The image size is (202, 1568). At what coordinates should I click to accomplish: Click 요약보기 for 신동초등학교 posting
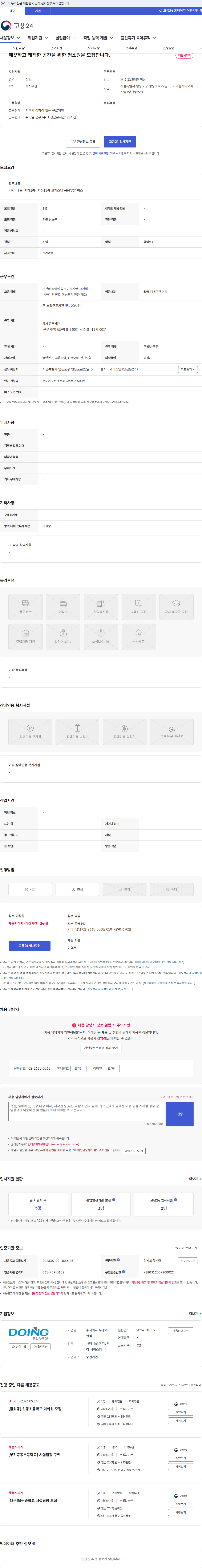coord(181,1412)
